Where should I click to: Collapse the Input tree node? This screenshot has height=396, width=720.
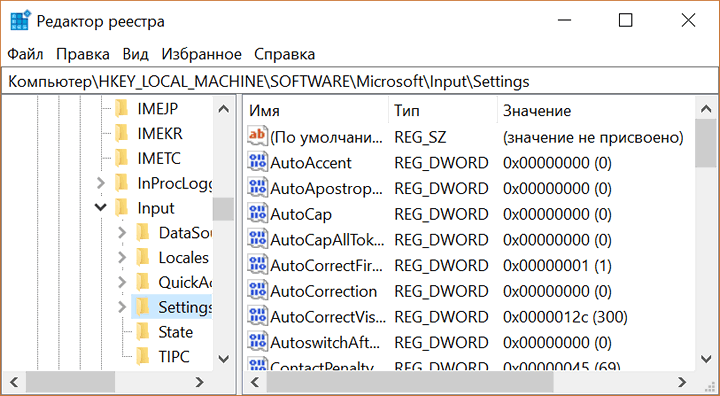[x=101, y=208]
